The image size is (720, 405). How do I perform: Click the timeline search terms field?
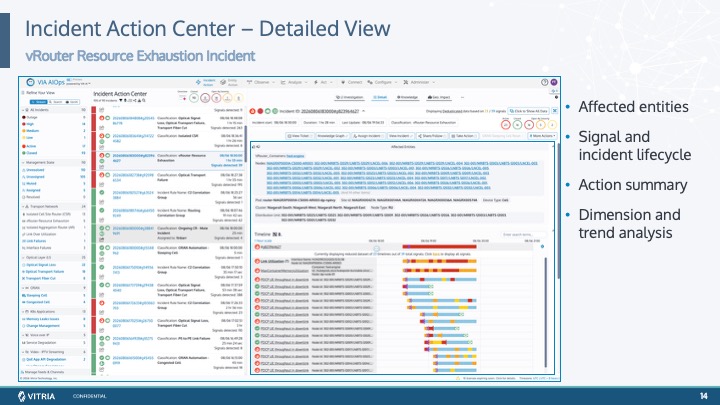[x=523, y=235]
